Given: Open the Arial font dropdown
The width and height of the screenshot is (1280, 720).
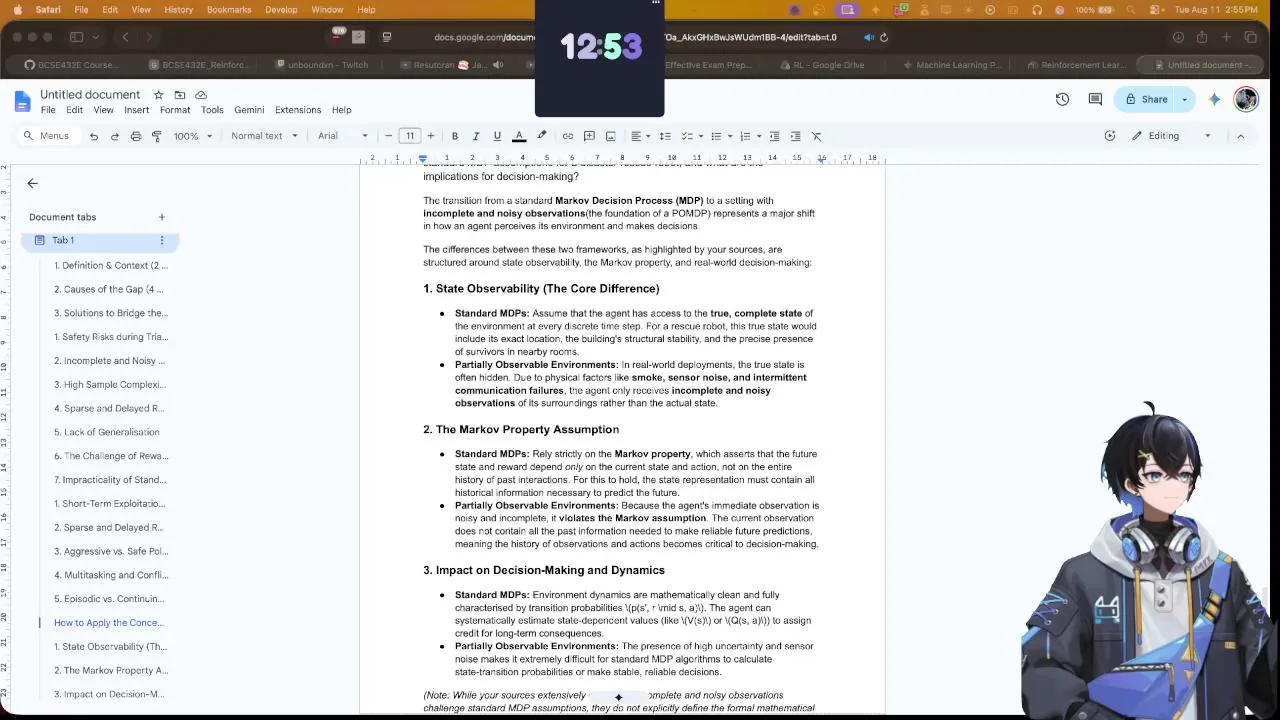Looking at the screenshot, I should pos(343,136).
